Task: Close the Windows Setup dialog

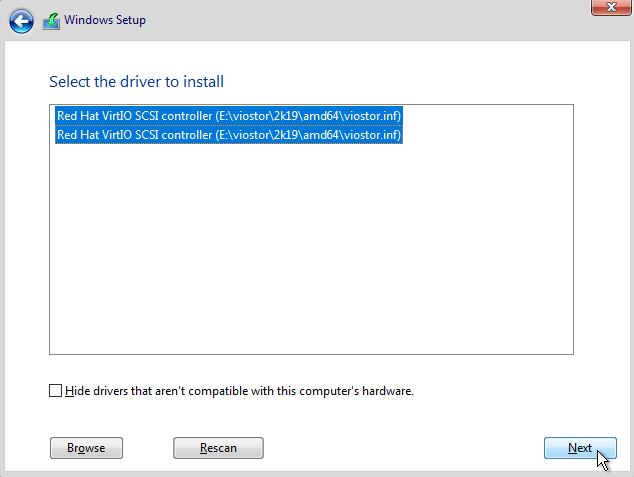Action: (611, 7)
